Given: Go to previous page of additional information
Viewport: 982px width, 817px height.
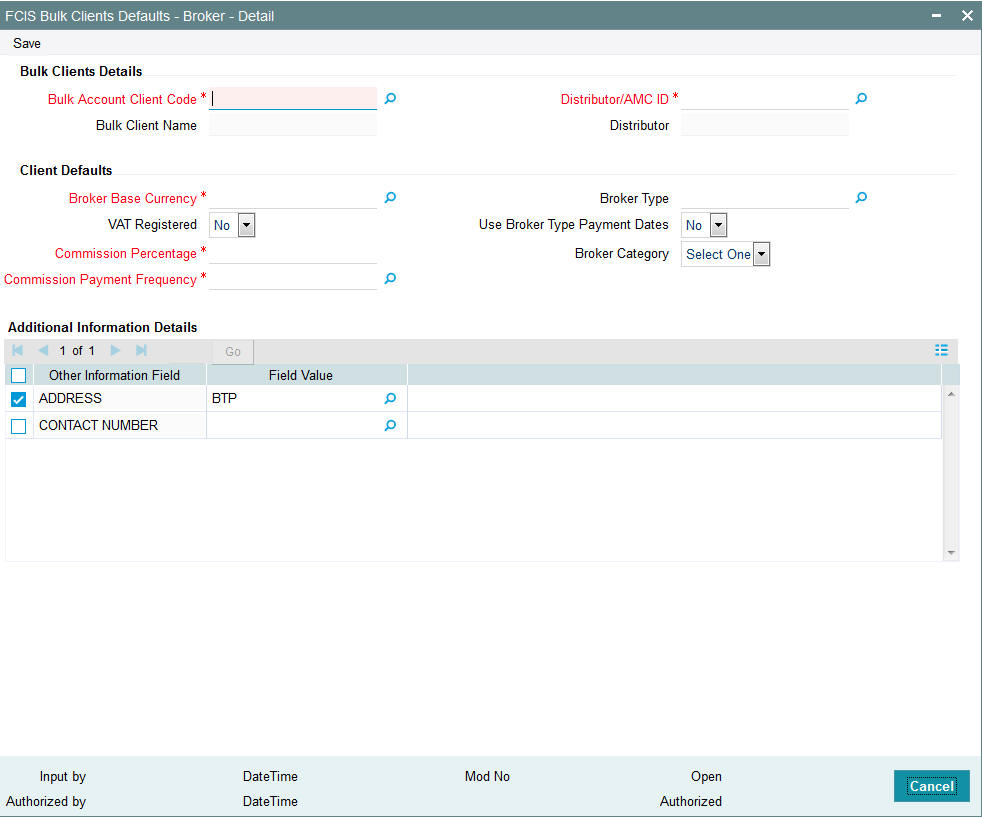Looking at the screenshot, I should 43,351.
